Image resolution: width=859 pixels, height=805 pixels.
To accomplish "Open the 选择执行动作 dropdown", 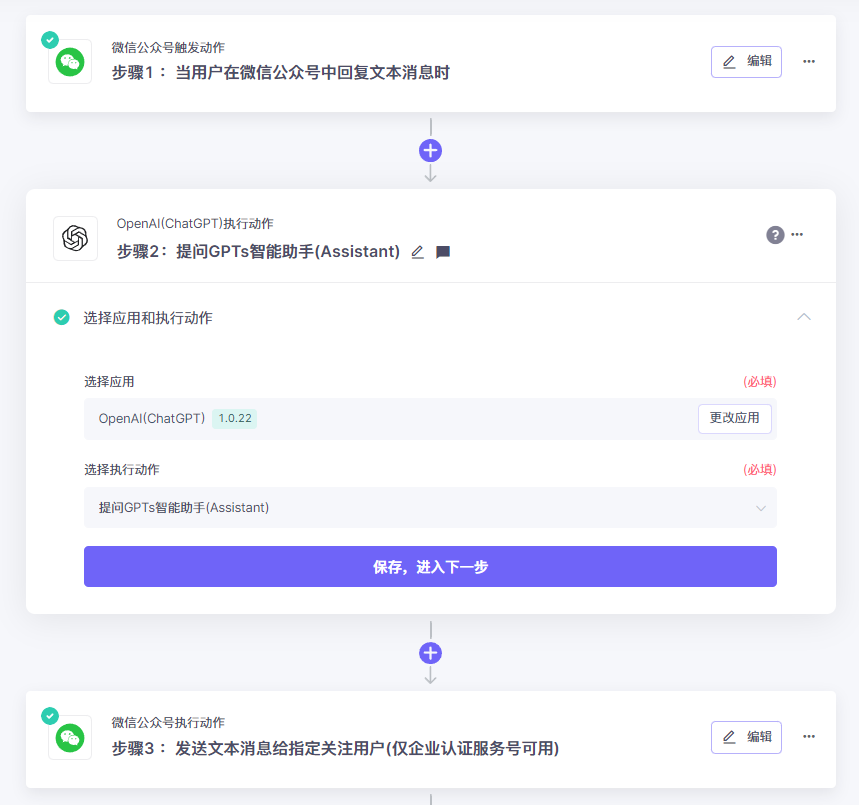I will click(430, 507).
